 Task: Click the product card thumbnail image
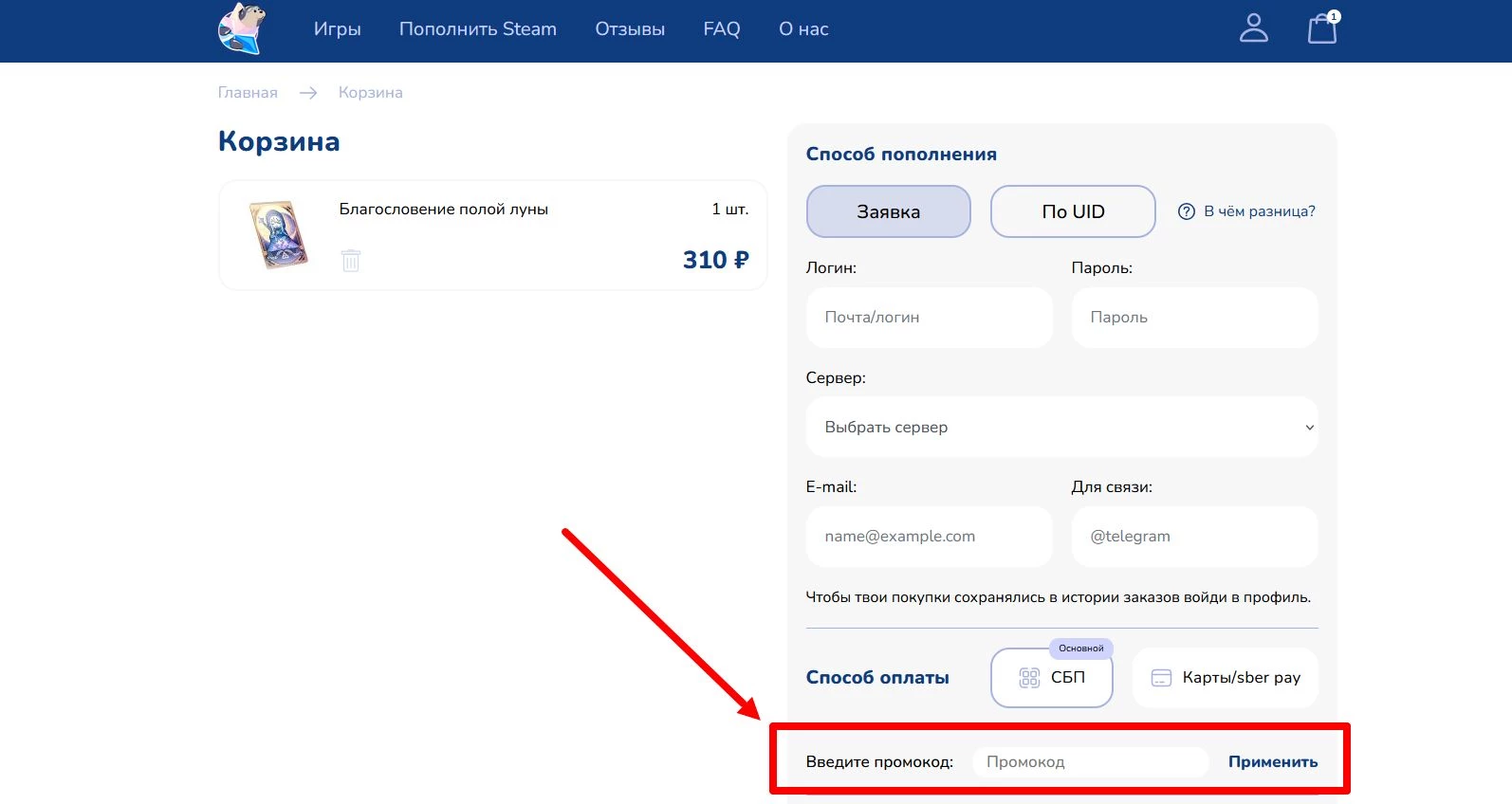click(279, 234)
